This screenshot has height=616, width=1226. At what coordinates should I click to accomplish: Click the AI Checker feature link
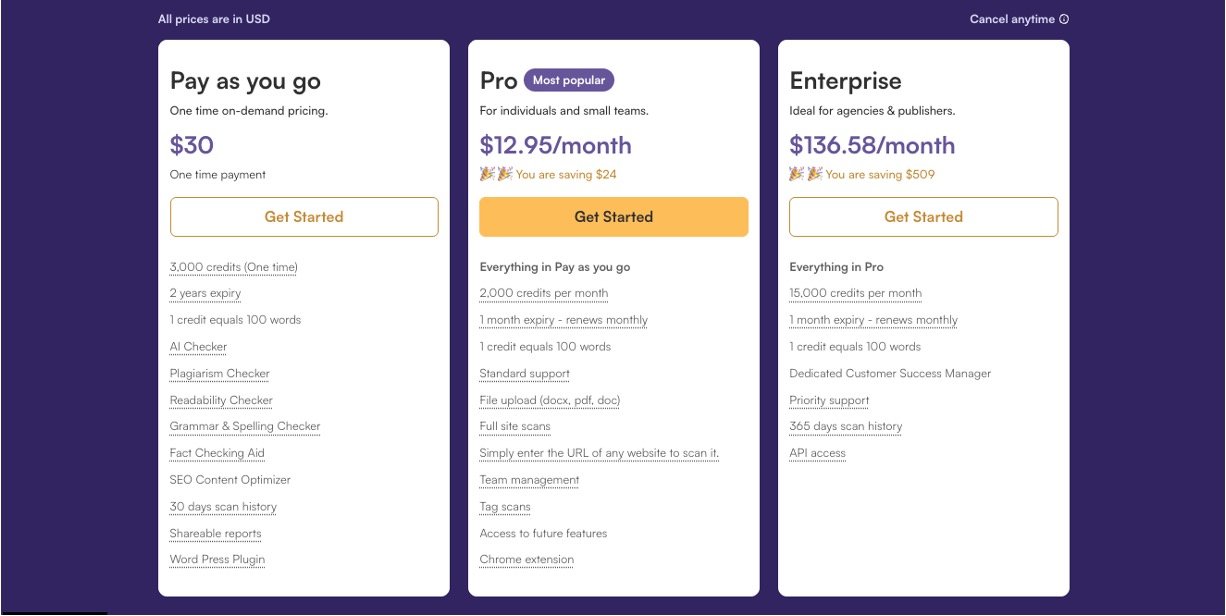(x=198, y=347)
